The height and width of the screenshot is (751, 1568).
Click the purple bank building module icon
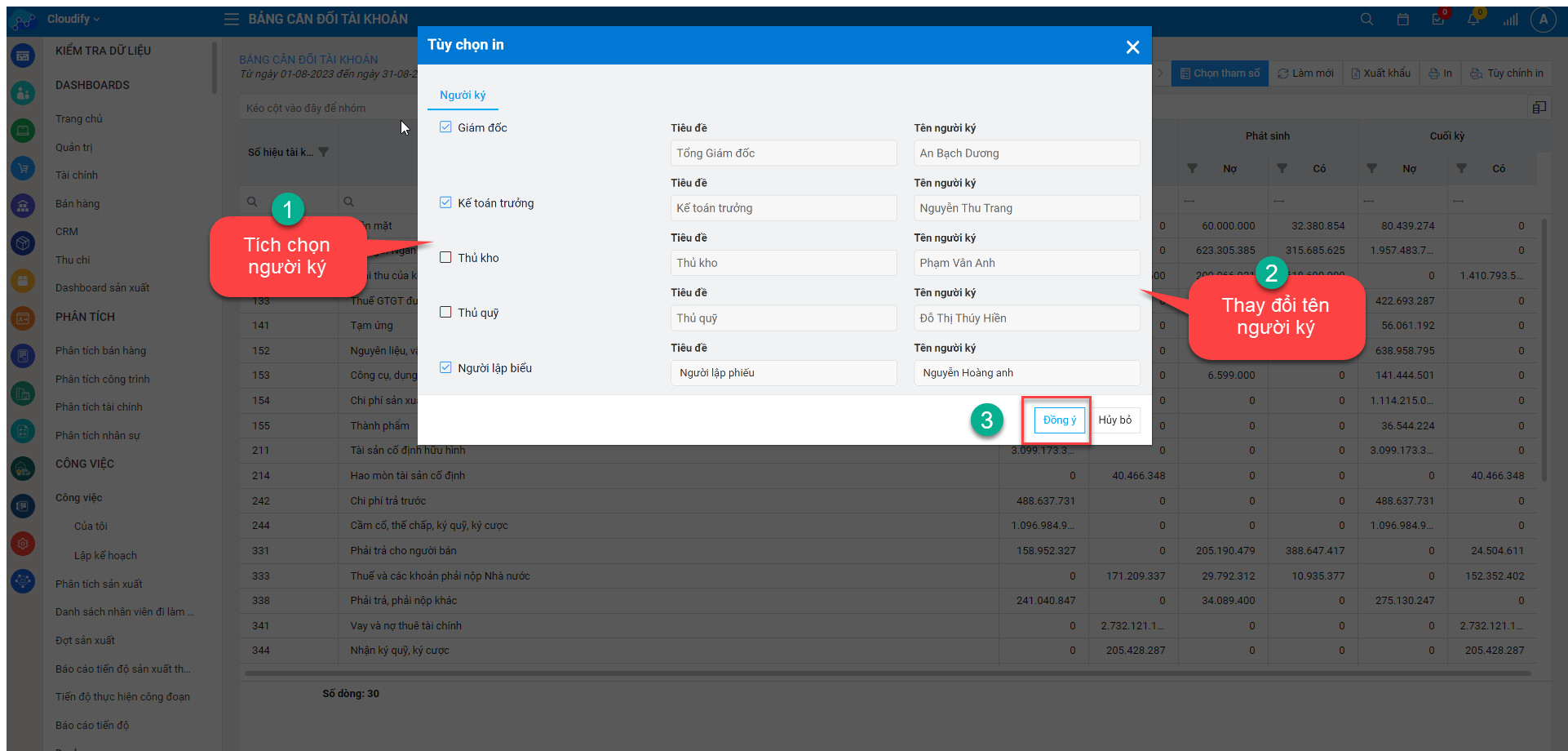tap(23, 206)
